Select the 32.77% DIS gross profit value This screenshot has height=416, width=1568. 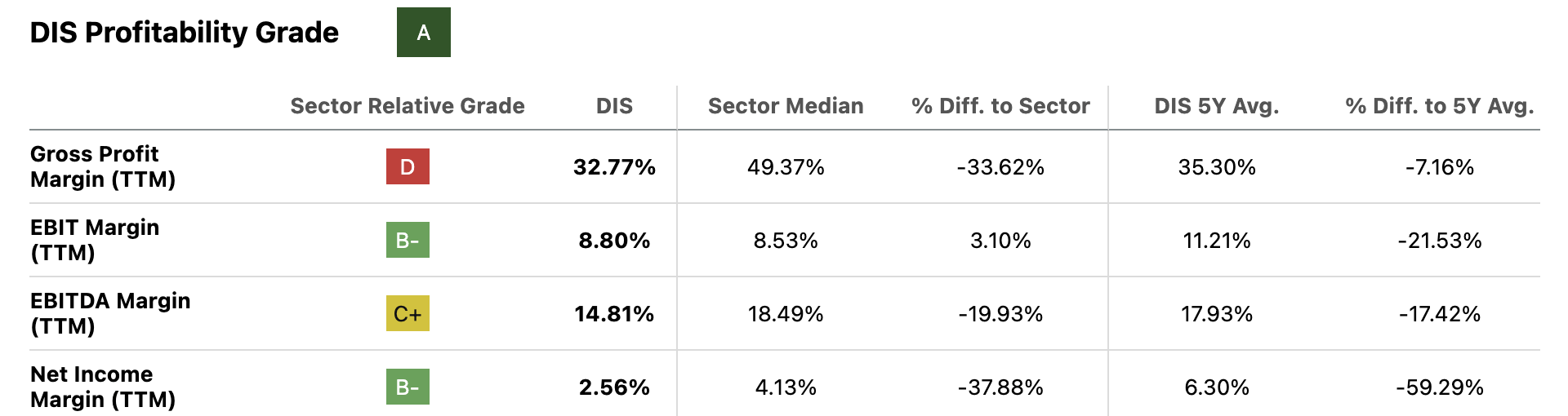pos(614,167)
